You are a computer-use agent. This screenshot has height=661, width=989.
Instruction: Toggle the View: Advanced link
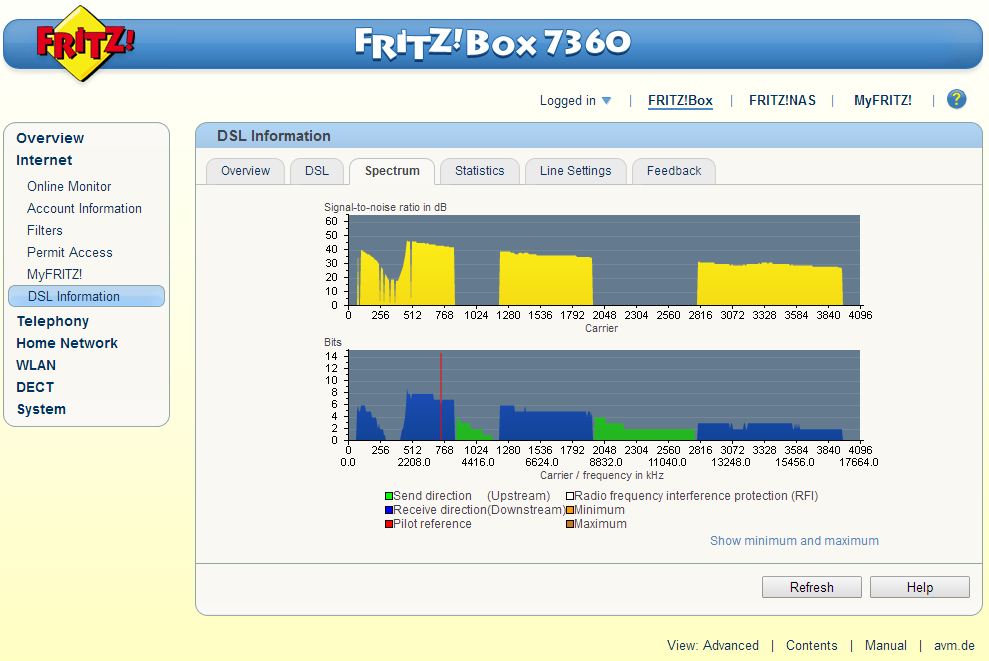tap(713, 645)
